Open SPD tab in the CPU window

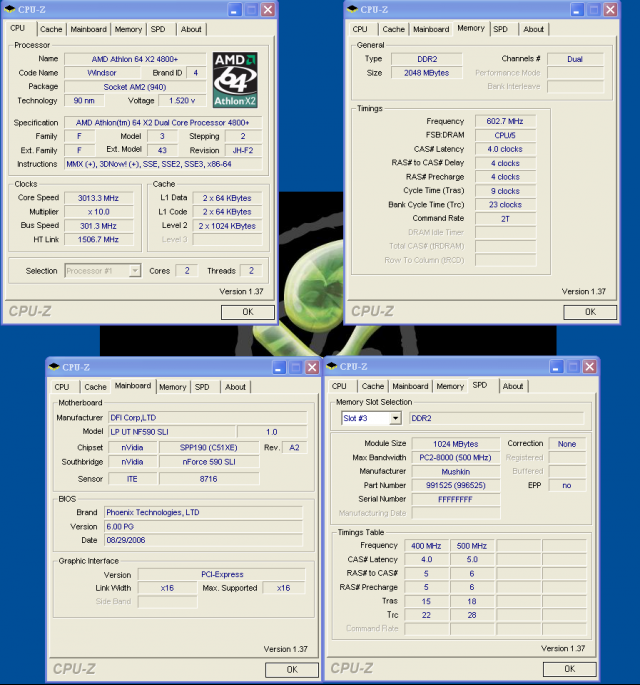click(158, 29)
